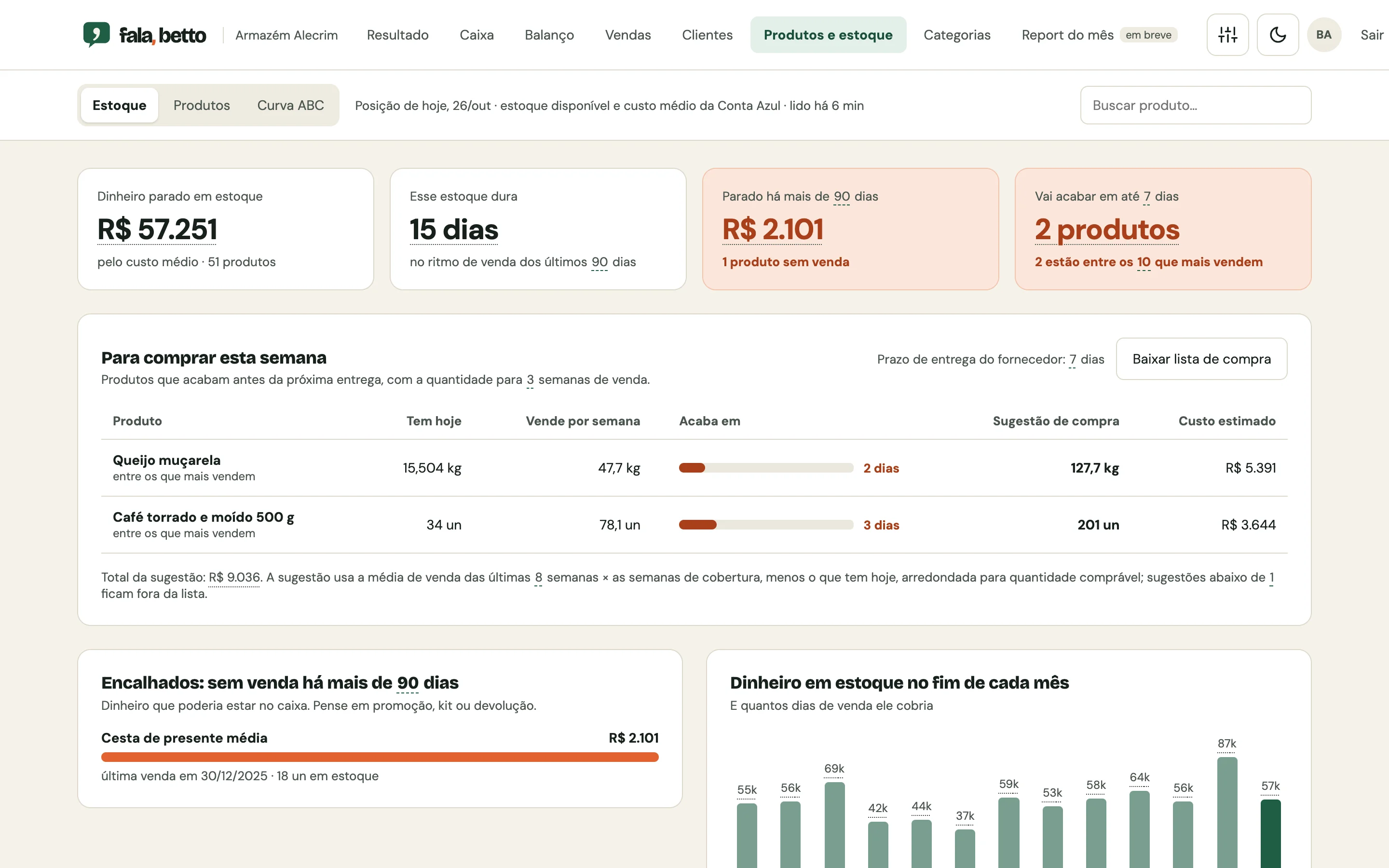Edit the 10 in que mais vendem text

click(1144, 262)
